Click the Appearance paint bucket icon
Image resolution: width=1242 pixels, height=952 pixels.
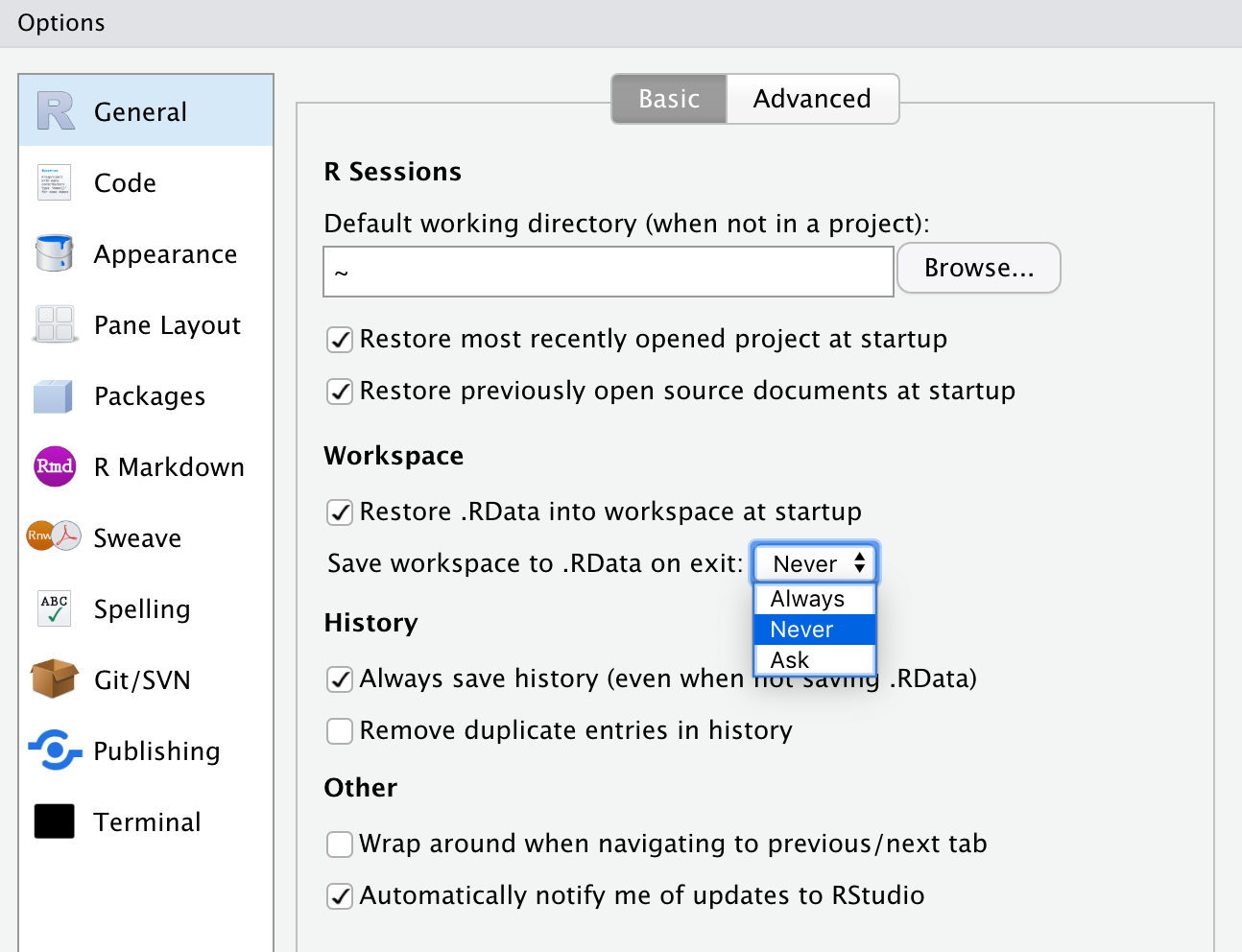click(x=54, y=253)
